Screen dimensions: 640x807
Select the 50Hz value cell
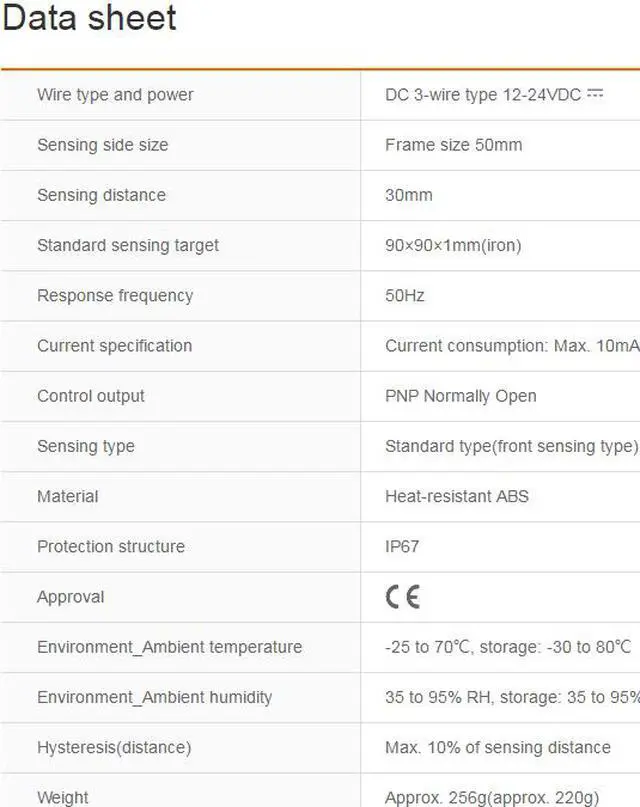click(404, 296)
